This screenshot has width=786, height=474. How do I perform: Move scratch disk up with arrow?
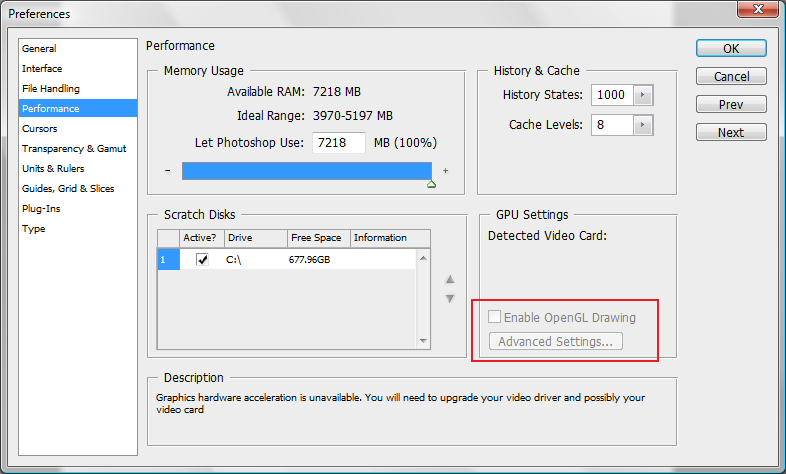click(450, 279)
